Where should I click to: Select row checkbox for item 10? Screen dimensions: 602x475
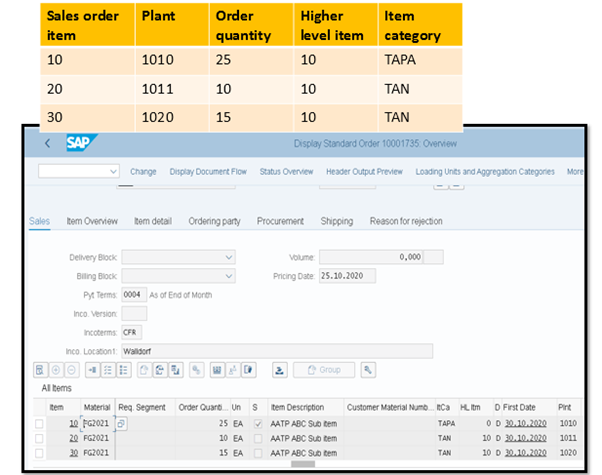[x=40, y=424]
